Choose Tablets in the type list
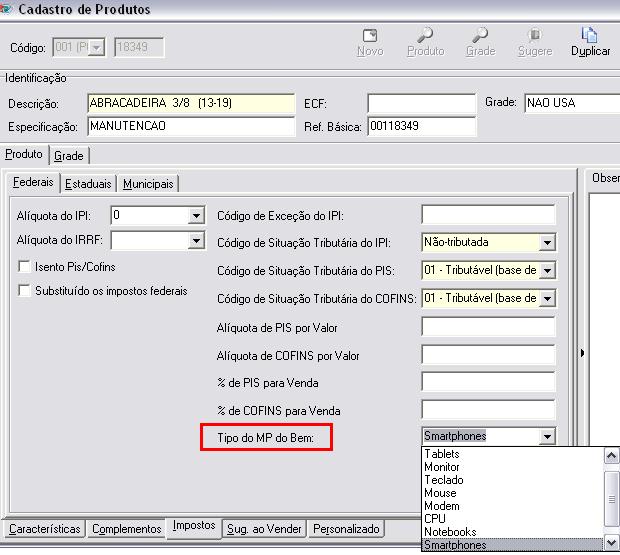The width and height of the screenshot is (620, 555). (442, 454)
